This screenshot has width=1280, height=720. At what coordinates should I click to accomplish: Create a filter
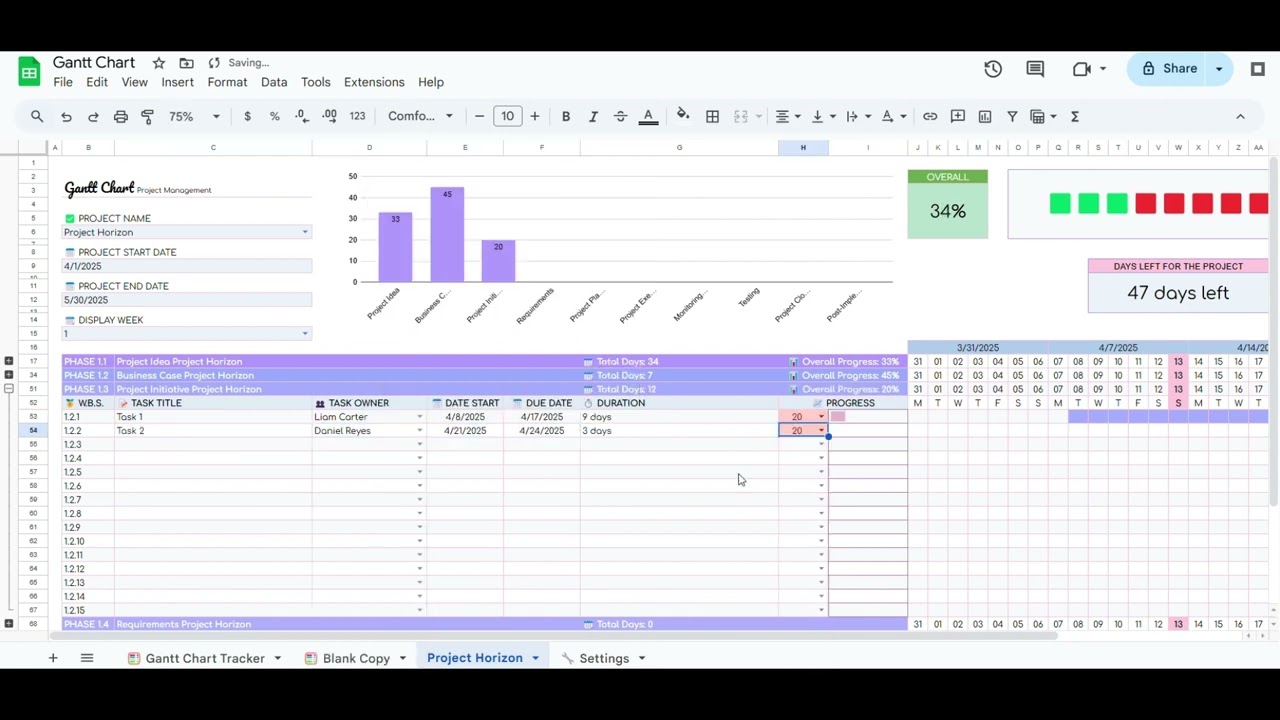[1012, 117]
